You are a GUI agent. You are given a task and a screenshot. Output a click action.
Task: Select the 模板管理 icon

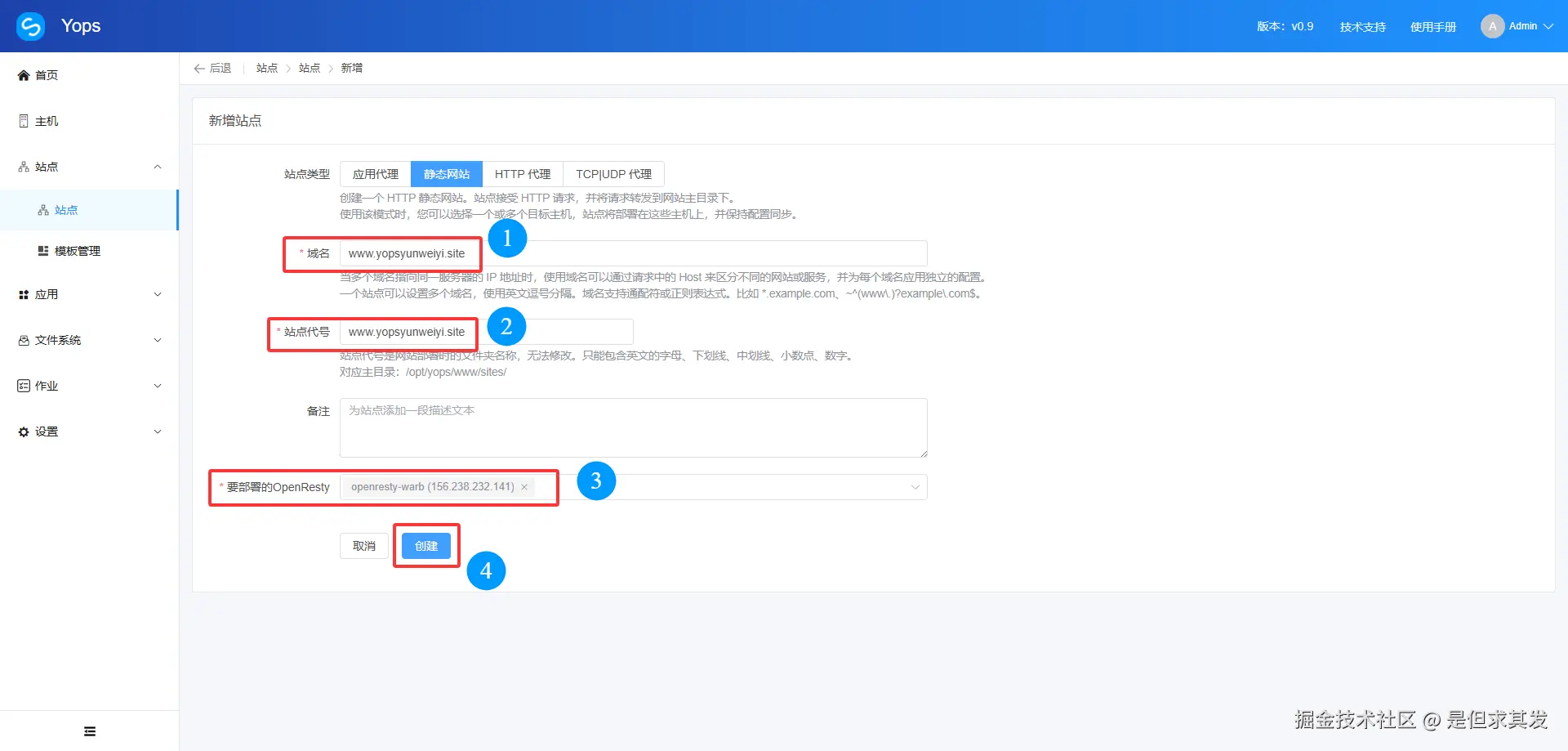pos(44,250)
